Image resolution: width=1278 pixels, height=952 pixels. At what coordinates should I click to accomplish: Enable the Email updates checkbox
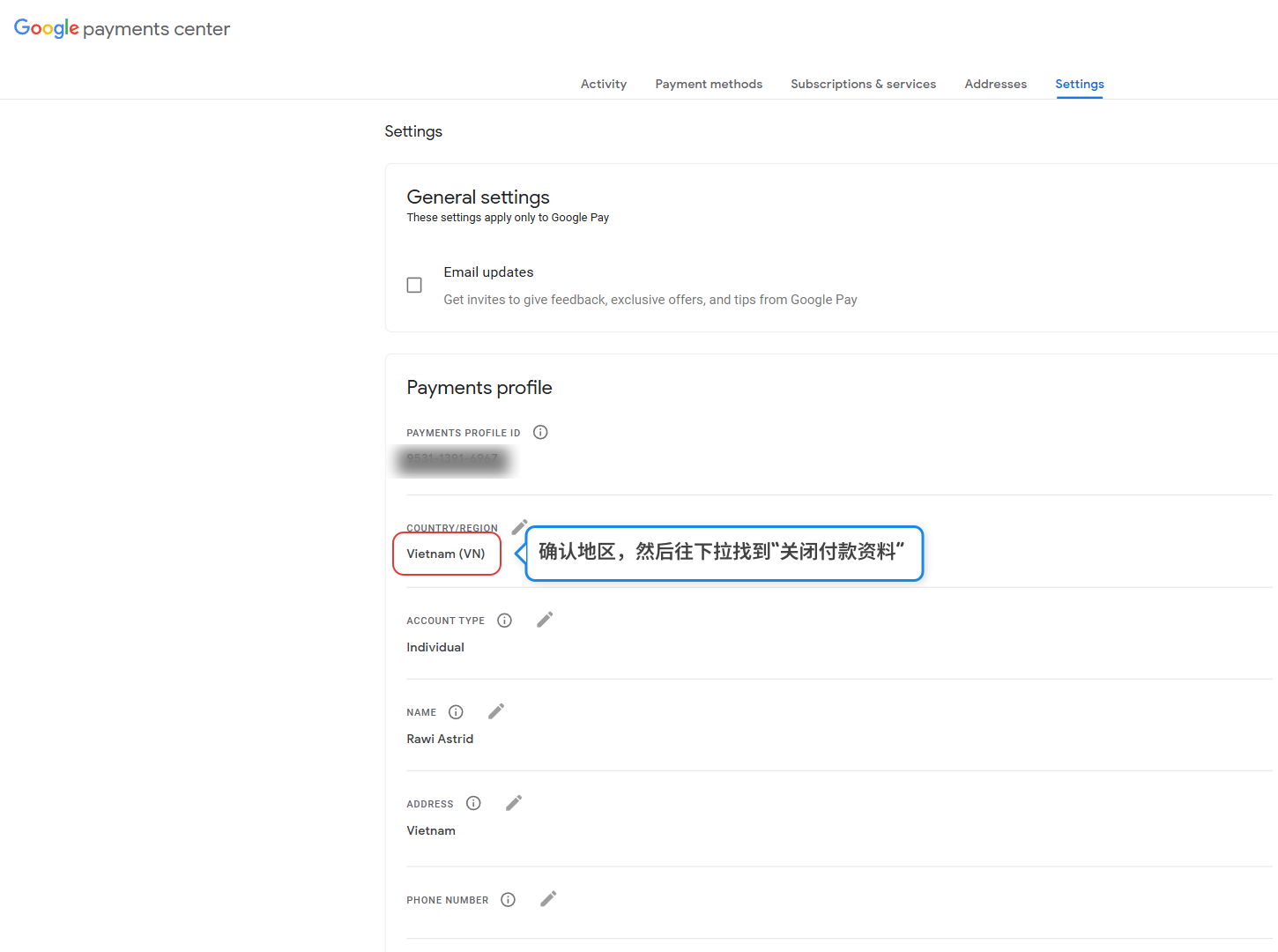tap(414, 285)
